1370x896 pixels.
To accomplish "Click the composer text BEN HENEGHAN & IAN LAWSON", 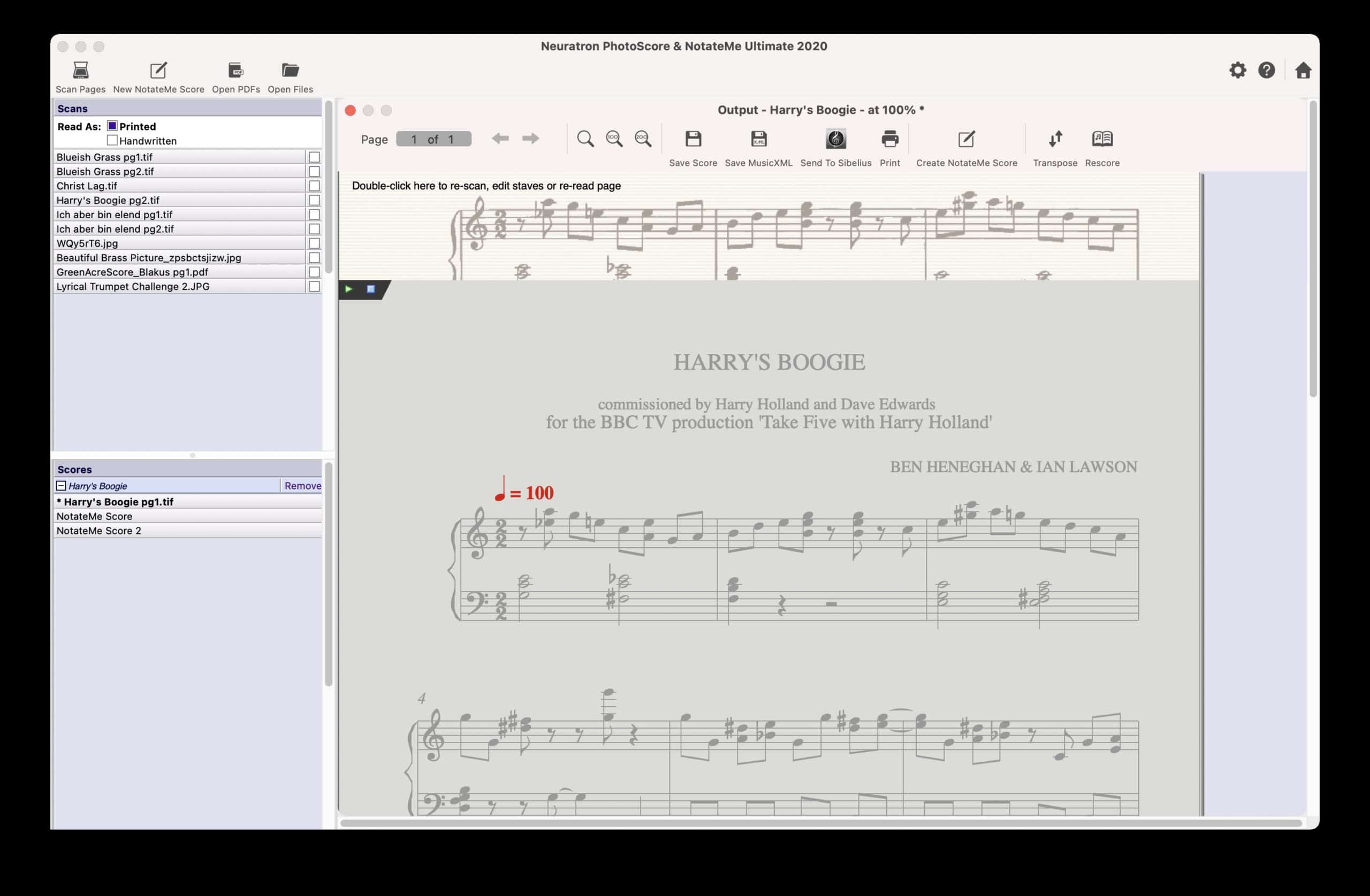I will (x=1013, y=466).
